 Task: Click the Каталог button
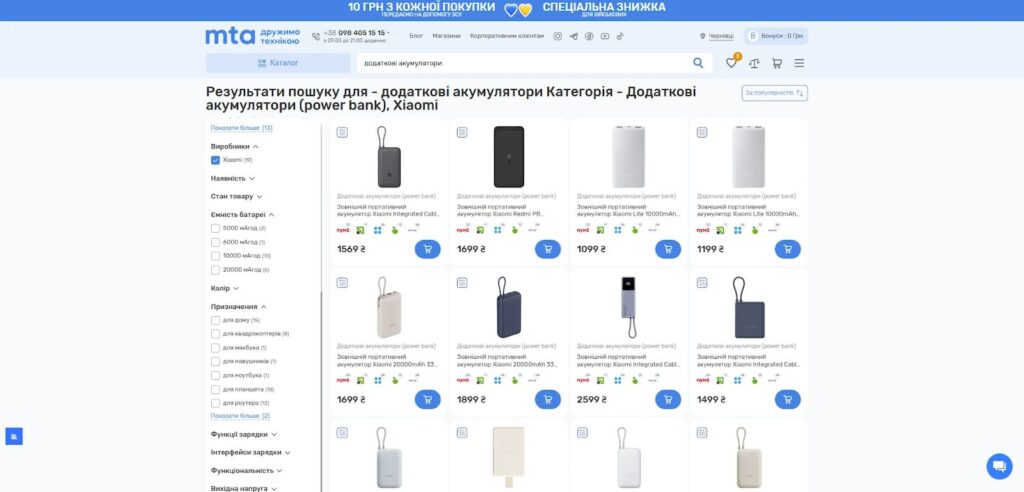(278, 63)
